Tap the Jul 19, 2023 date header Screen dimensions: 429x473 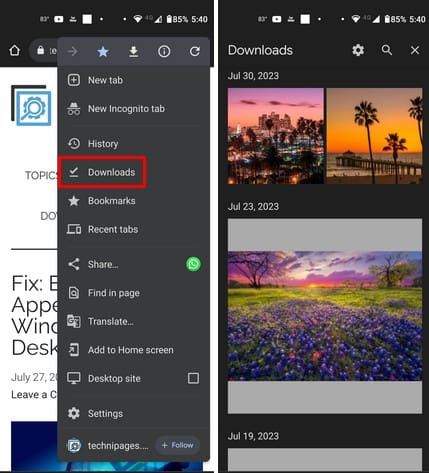tap(253, 436)
